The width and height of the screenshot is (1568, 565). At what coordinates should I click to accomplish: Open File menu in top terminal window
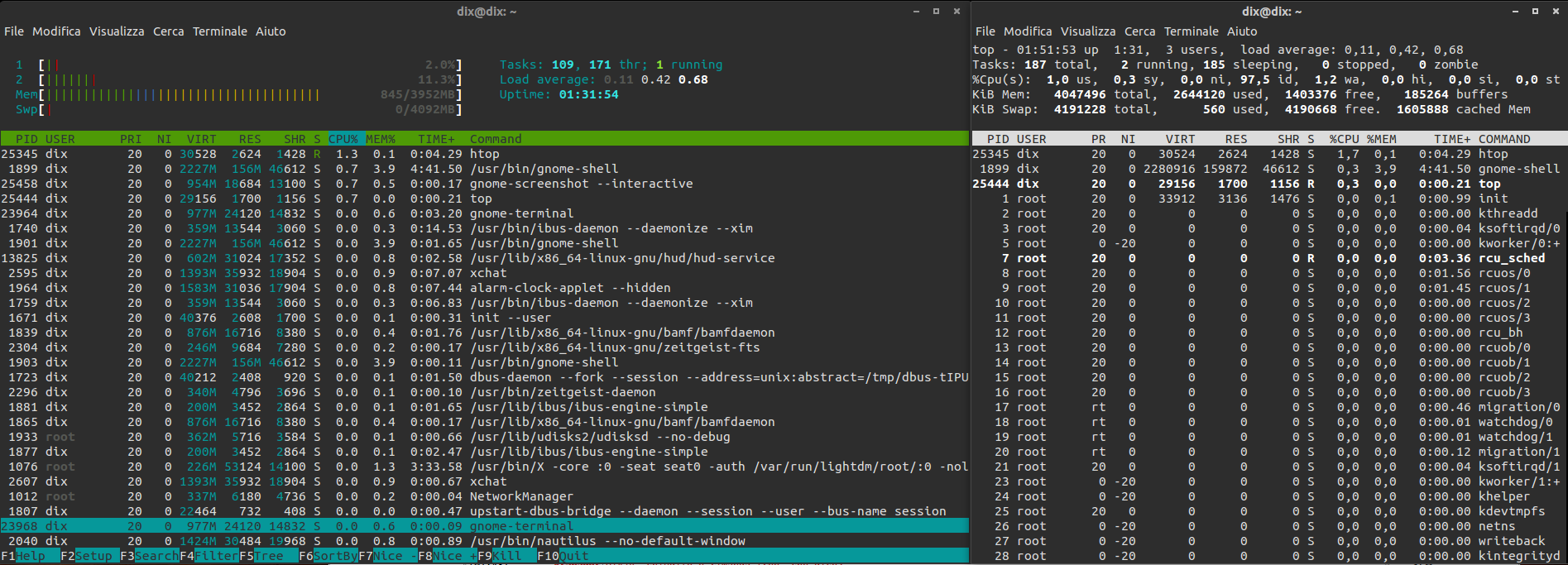click(x=985, y=31)
